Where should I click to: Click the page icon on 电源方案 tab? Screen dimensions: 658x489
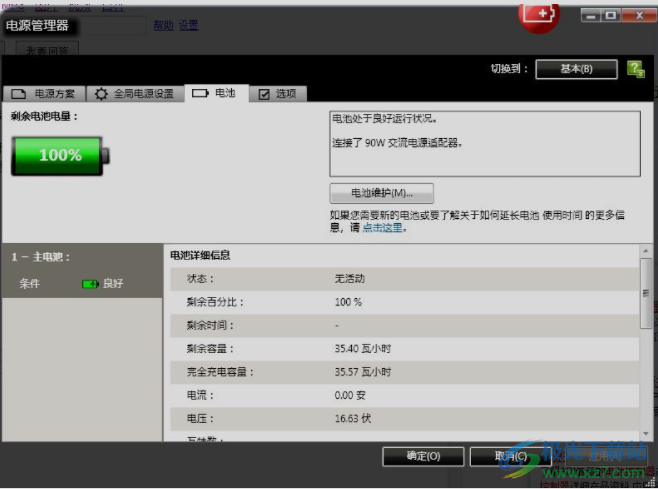click(18, 94)
